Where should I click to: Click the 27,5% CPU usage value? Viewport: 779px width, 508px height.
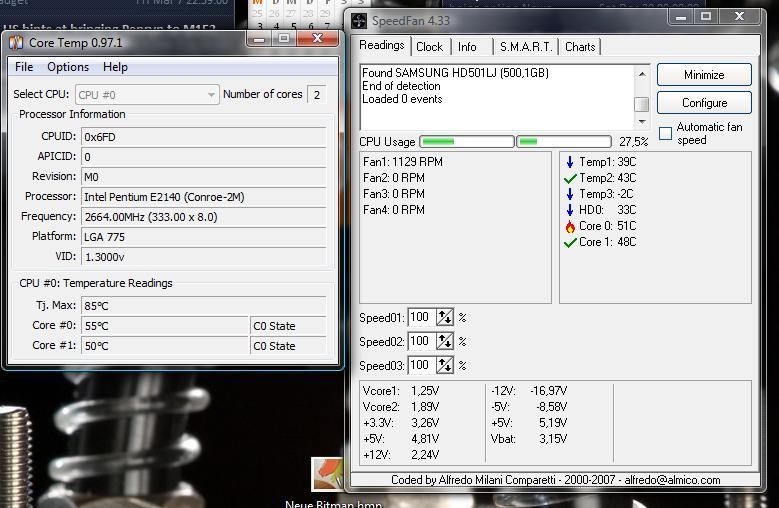pyautogui.click(x=633, y=142)
